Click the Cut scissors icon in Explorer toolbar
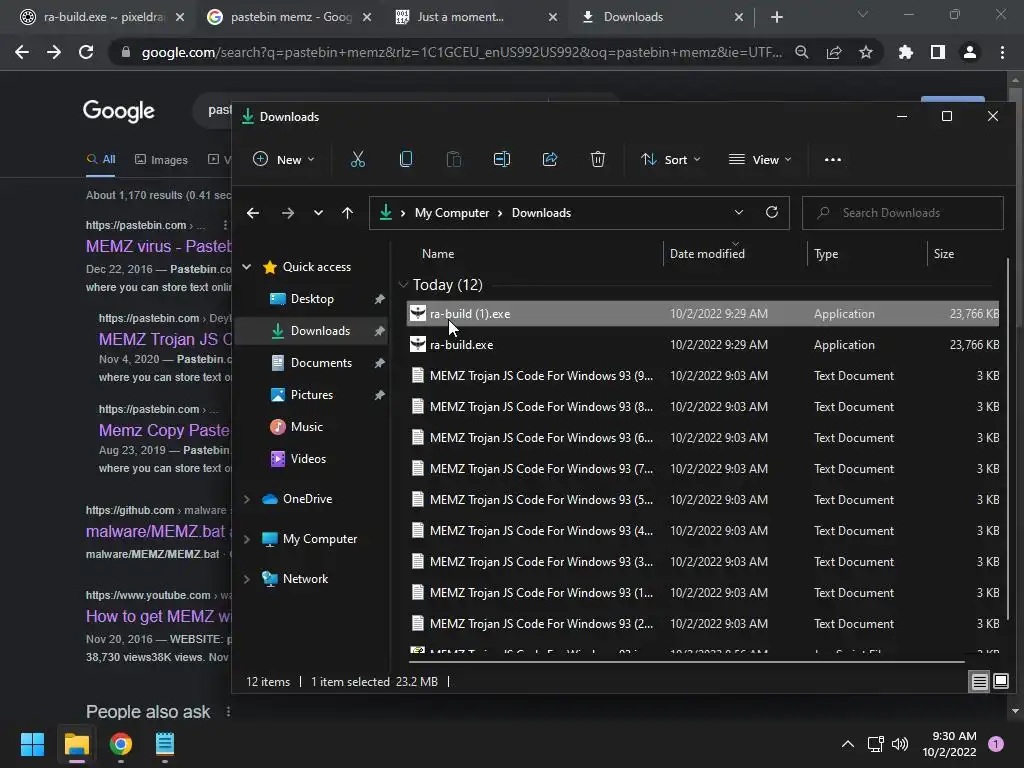 (358, 159)
